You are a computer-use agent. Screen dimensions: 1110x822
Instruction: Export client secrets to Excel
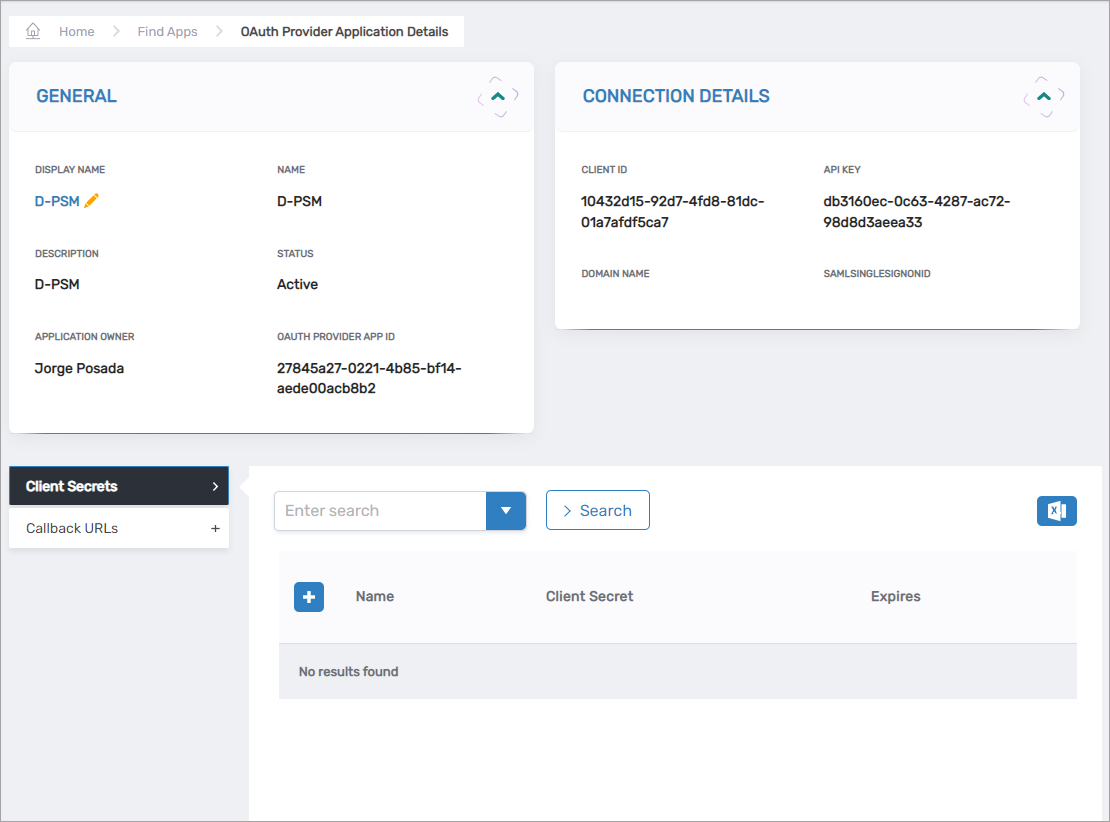pos(1056,511)
